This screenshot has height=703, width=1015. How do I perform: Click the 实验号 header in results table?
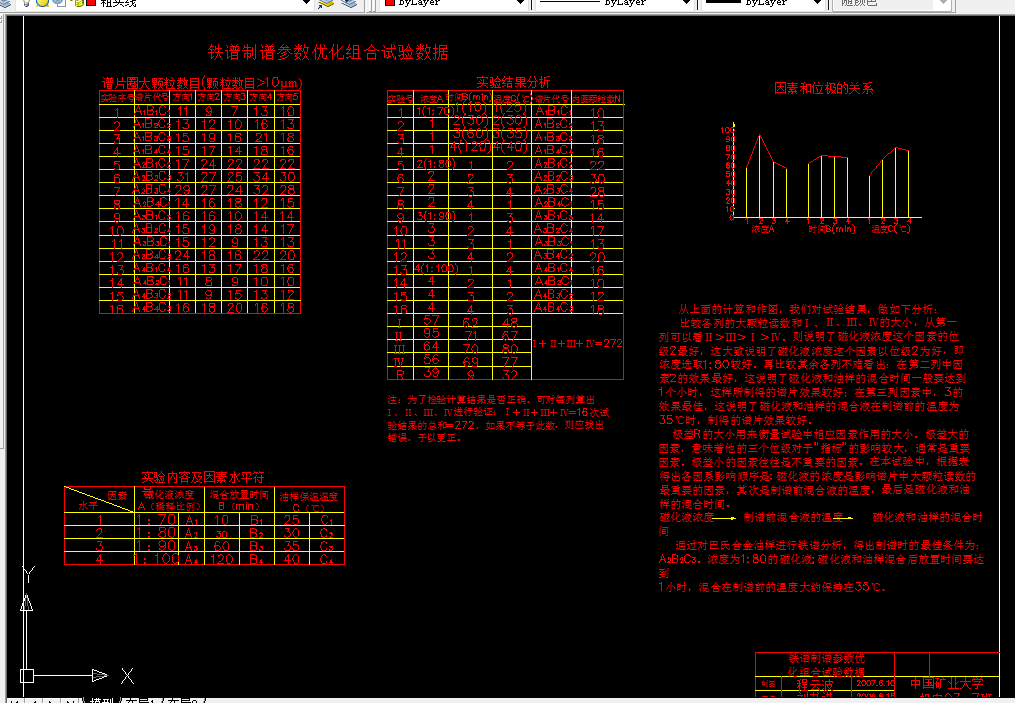pyautogui.click(x=400, y=98)
